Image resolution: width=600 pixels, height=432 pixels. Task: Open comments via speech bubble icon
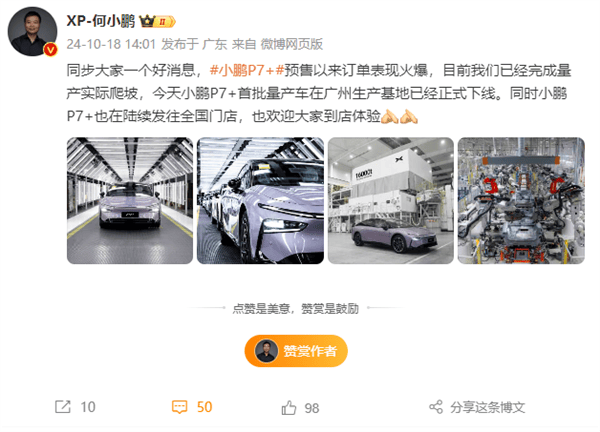tap(179, 407)
